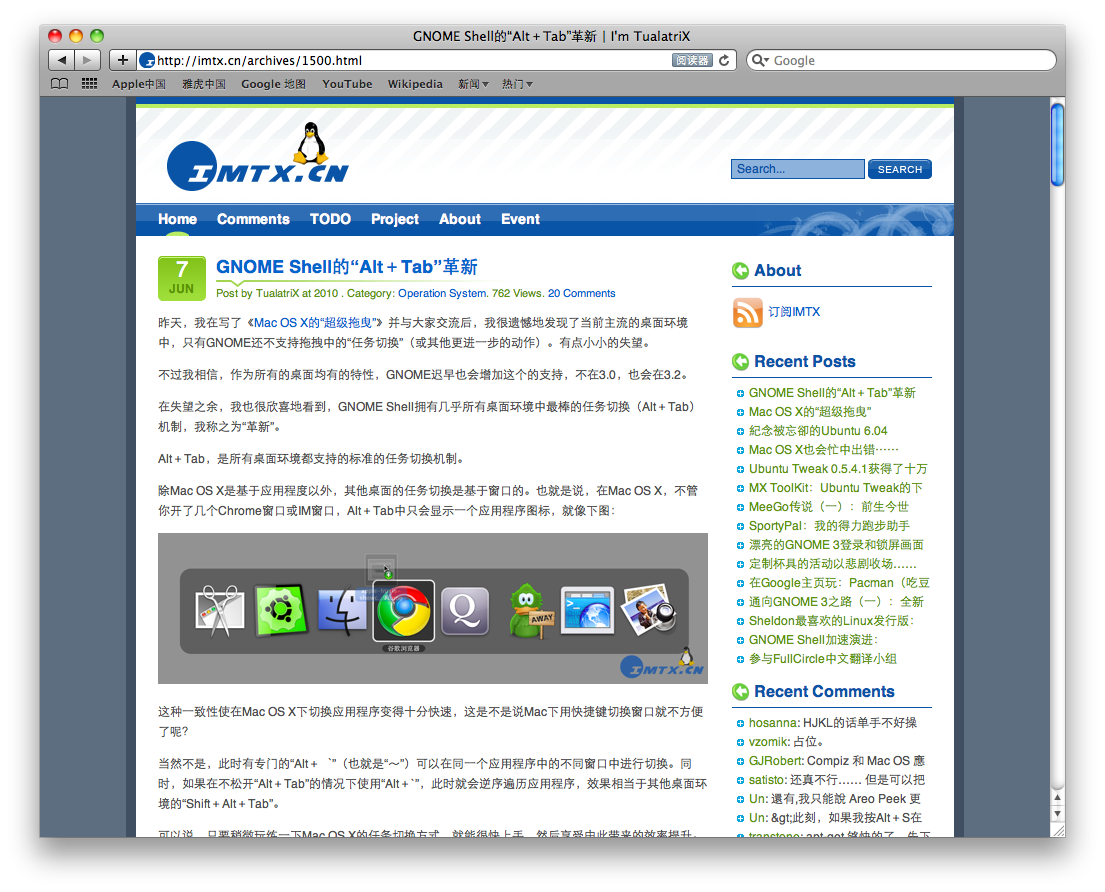Click the IMTX.CN penguin logo
Viewport: 1105px width, 892px height.
point(258,157)
